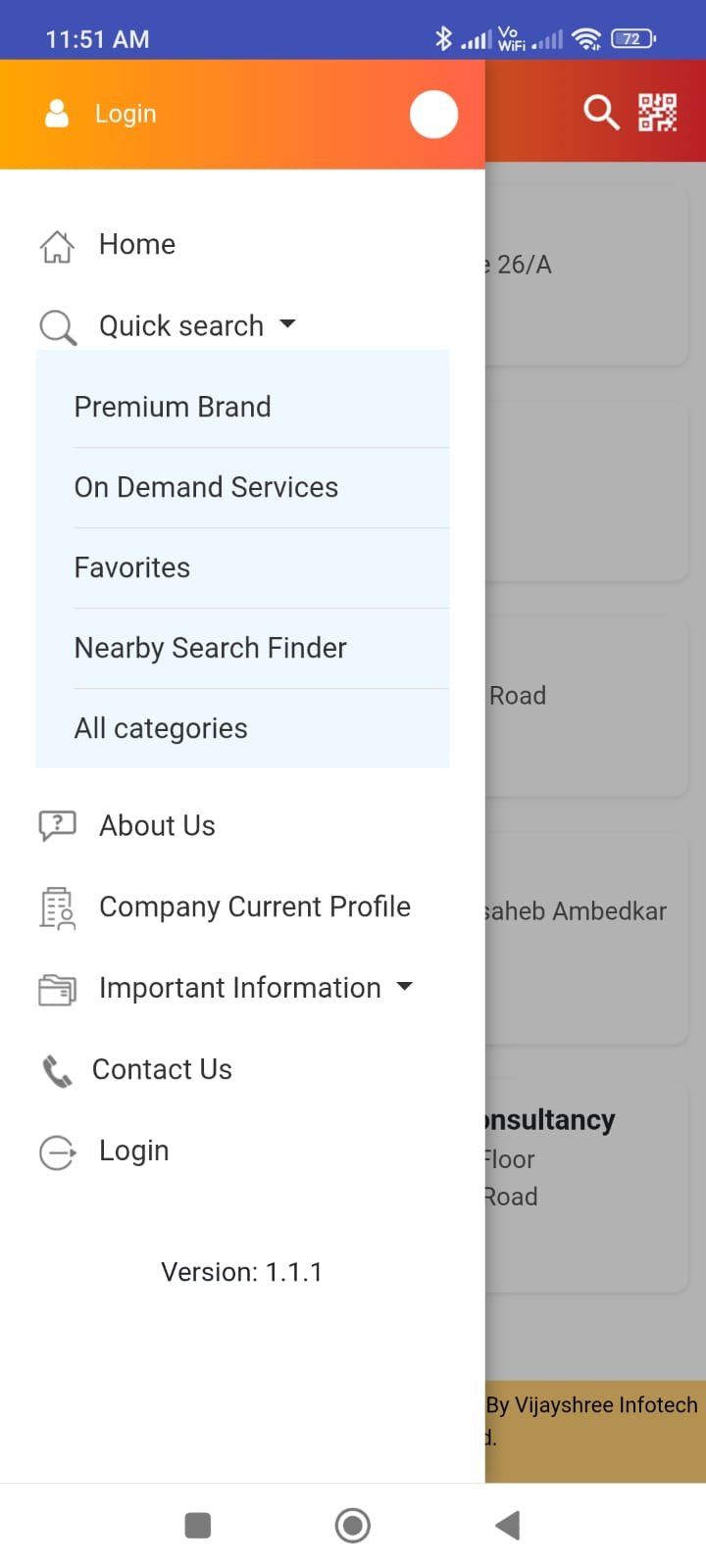This screenshot has height=1568, width=706.
Task: Tap the Login text in orange header
Action: pos(126,114)
